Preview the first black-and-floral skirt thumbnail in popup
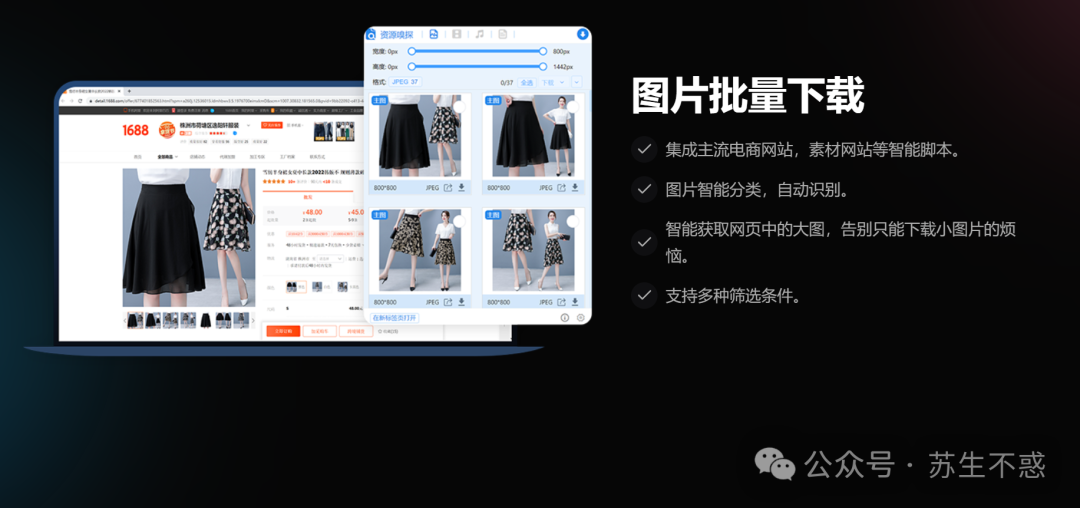The width and height of the screenshot is (1080, 508). 419,137
